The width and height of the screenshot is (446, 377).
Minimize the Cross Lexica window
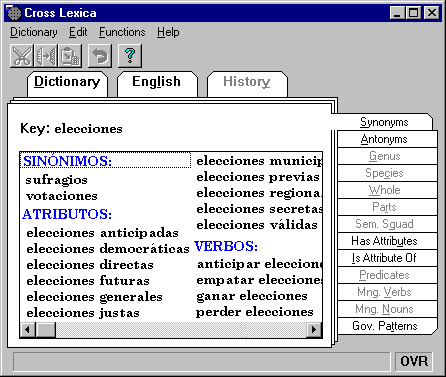[x=397, y=13]
